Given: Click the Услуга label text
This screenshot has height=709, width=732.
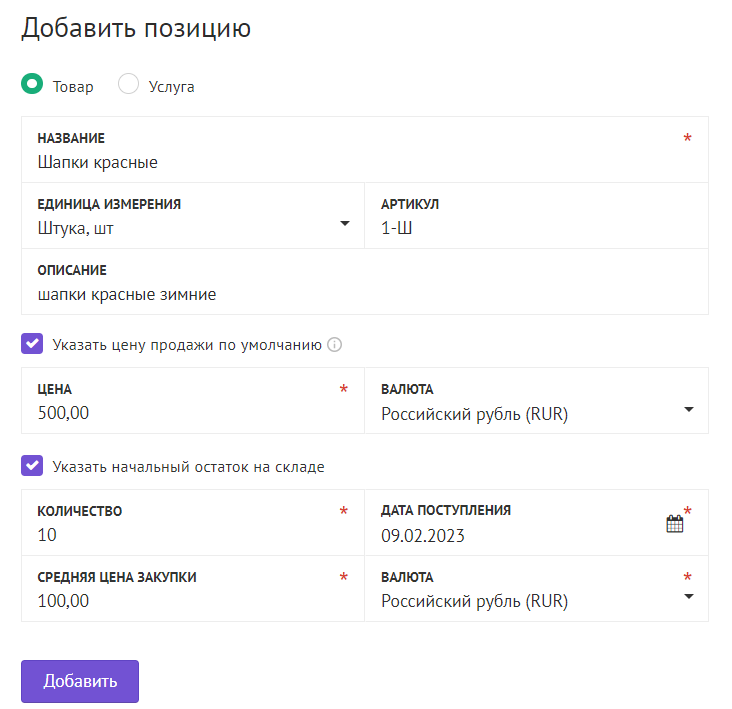Looking at the screenshot, I should pos(171,87).
